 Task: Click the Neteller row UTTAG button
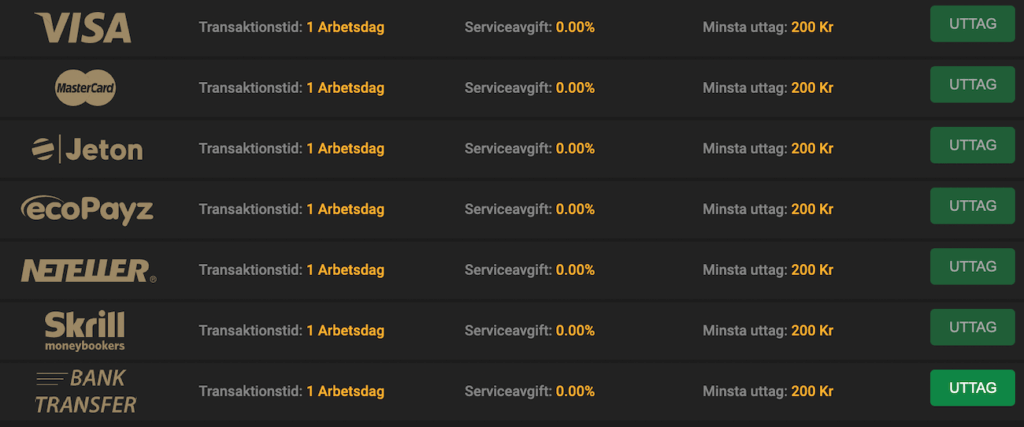coord(972,266)
